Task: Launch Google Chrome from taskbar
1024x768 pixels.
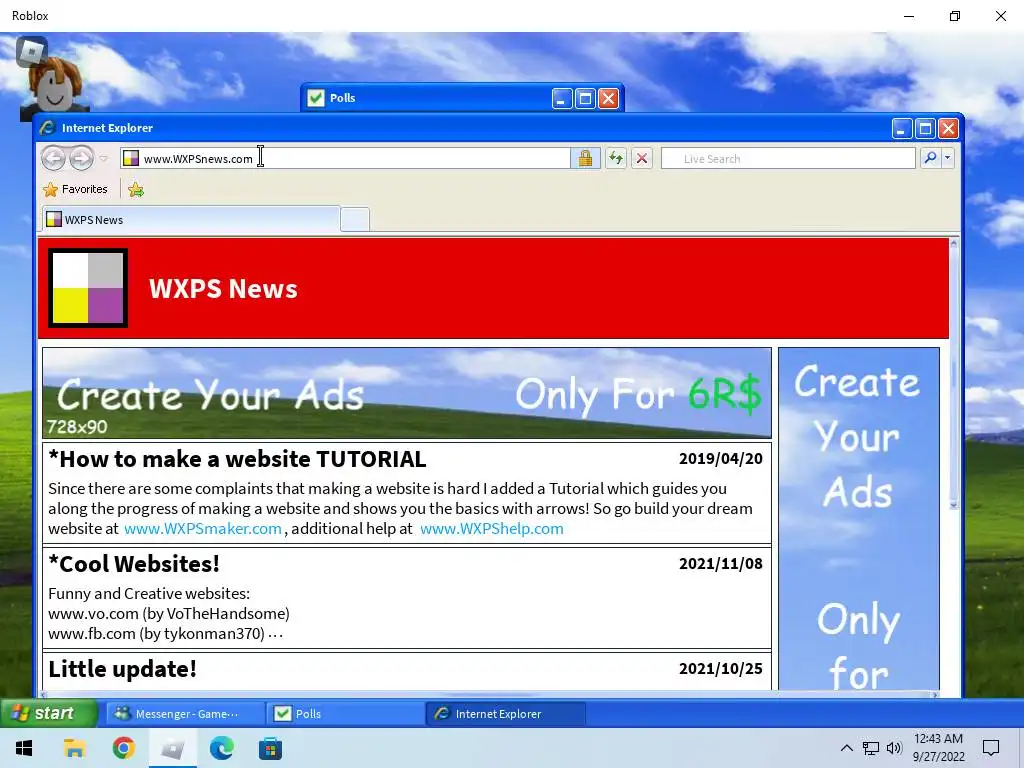Action: (x=123, y=748)
